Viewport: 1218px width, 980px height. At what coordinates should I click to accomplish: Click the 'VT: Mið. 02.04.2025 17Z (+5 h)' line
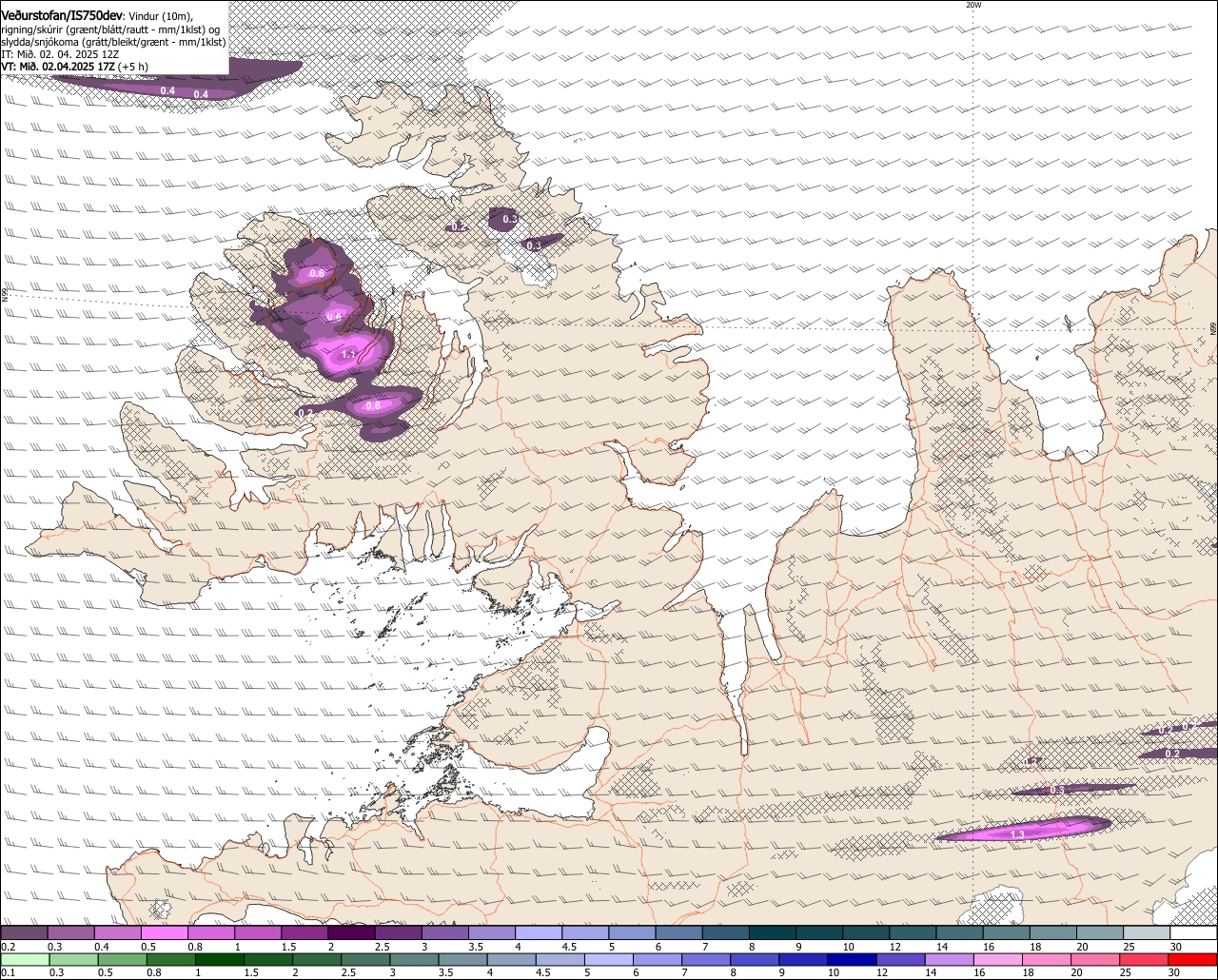pyautogui.click(x=74, y=67)
